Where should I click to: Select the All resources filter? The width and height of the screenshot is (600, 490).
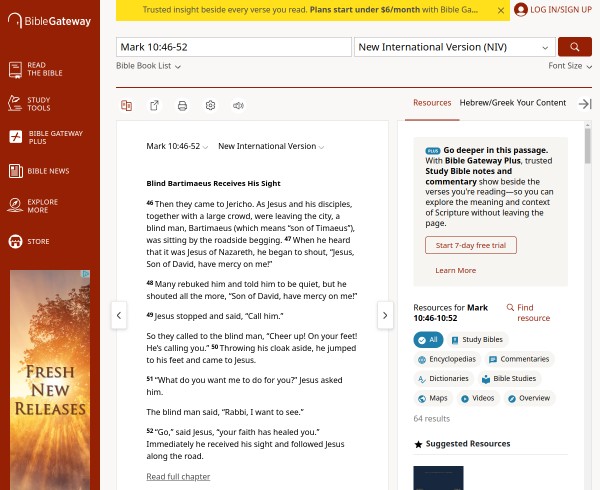tap(428, 340)
